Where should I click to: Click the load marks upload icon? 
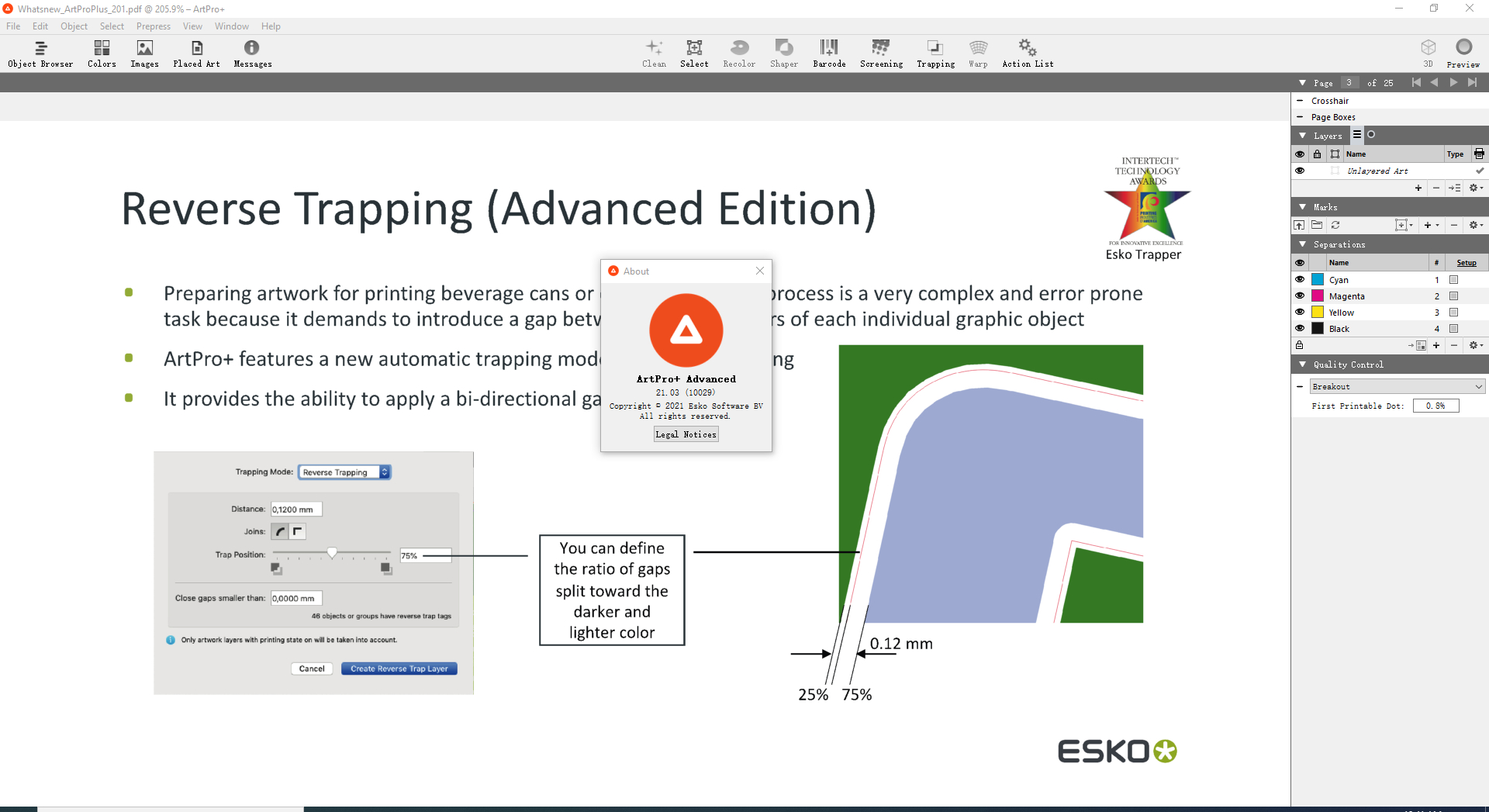click(x=1299, y=225)
